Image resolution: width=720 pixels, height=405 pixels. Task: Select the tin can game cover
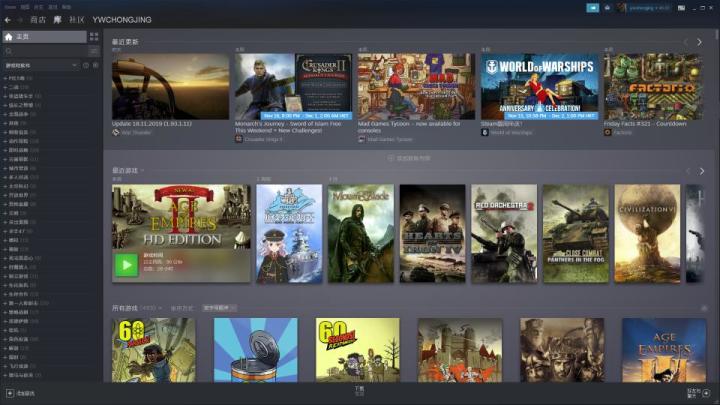(256, 350)
